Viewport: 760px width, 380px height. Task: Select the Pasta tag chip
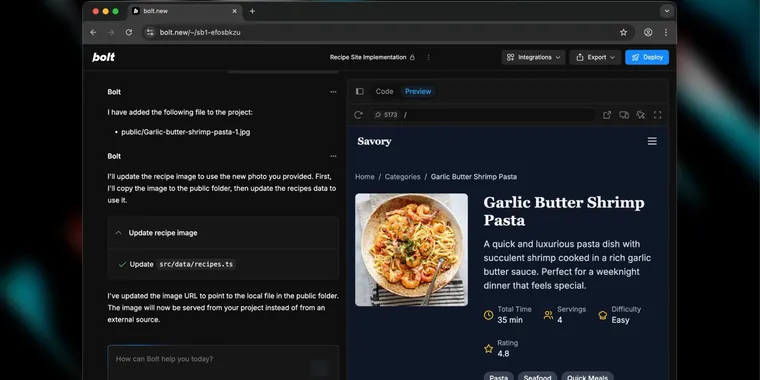(x=499, y=377)
